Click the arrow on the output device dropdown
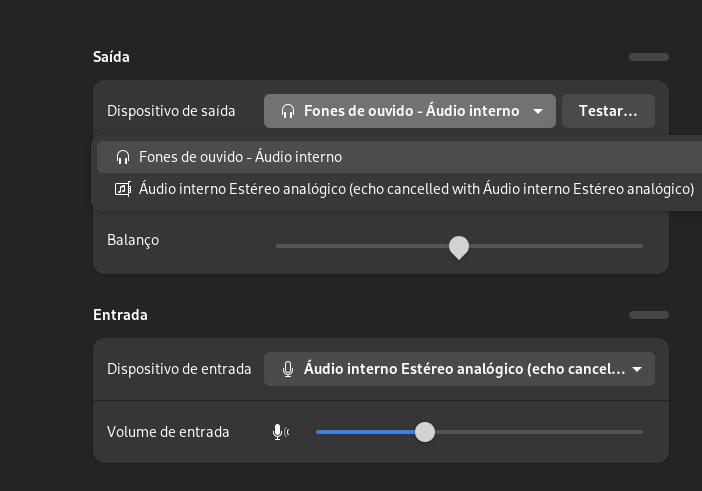 tap(538, 111)
